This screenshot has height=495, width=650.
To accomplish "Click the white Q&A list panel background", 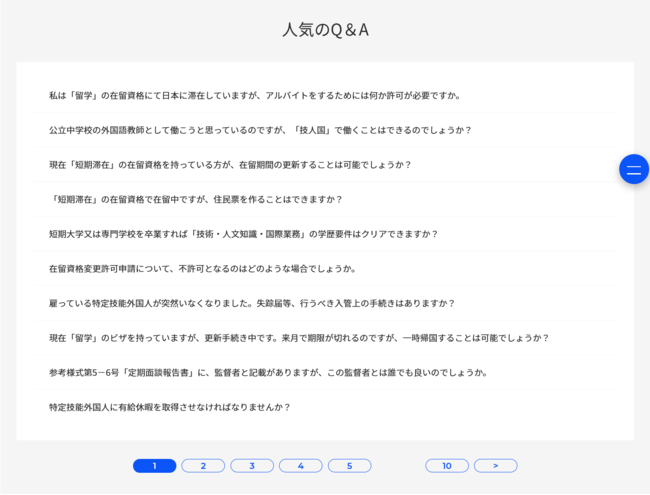I will pos(580,425).
